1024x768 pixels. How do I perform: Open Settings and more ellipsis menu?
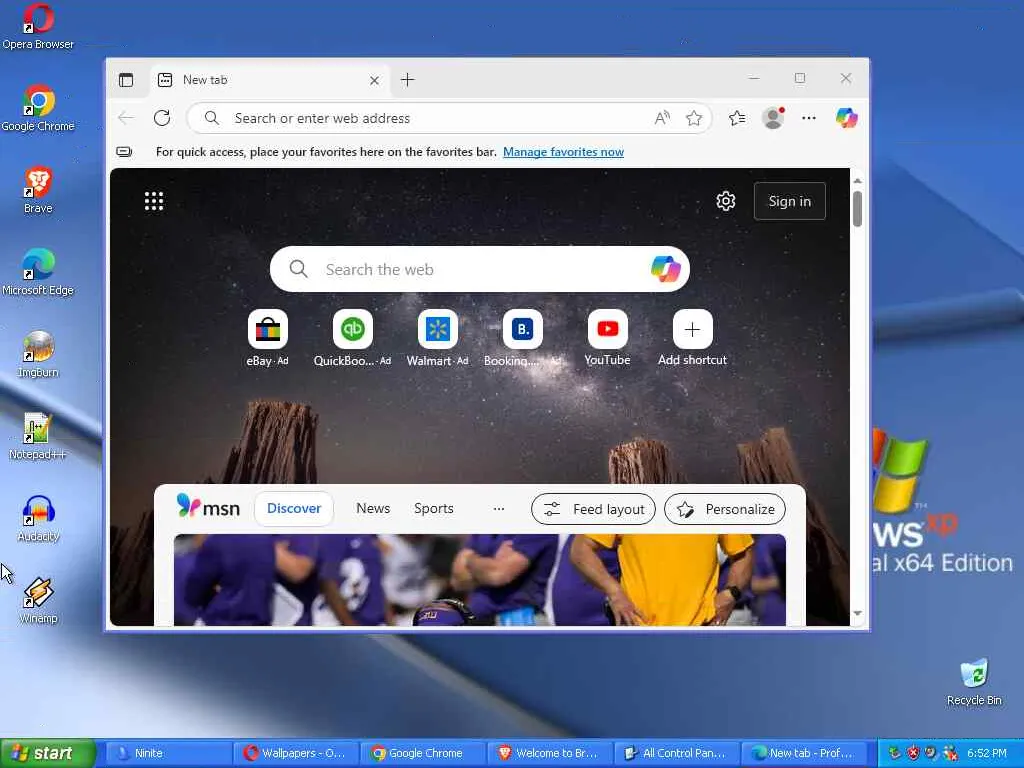point(809,118)
